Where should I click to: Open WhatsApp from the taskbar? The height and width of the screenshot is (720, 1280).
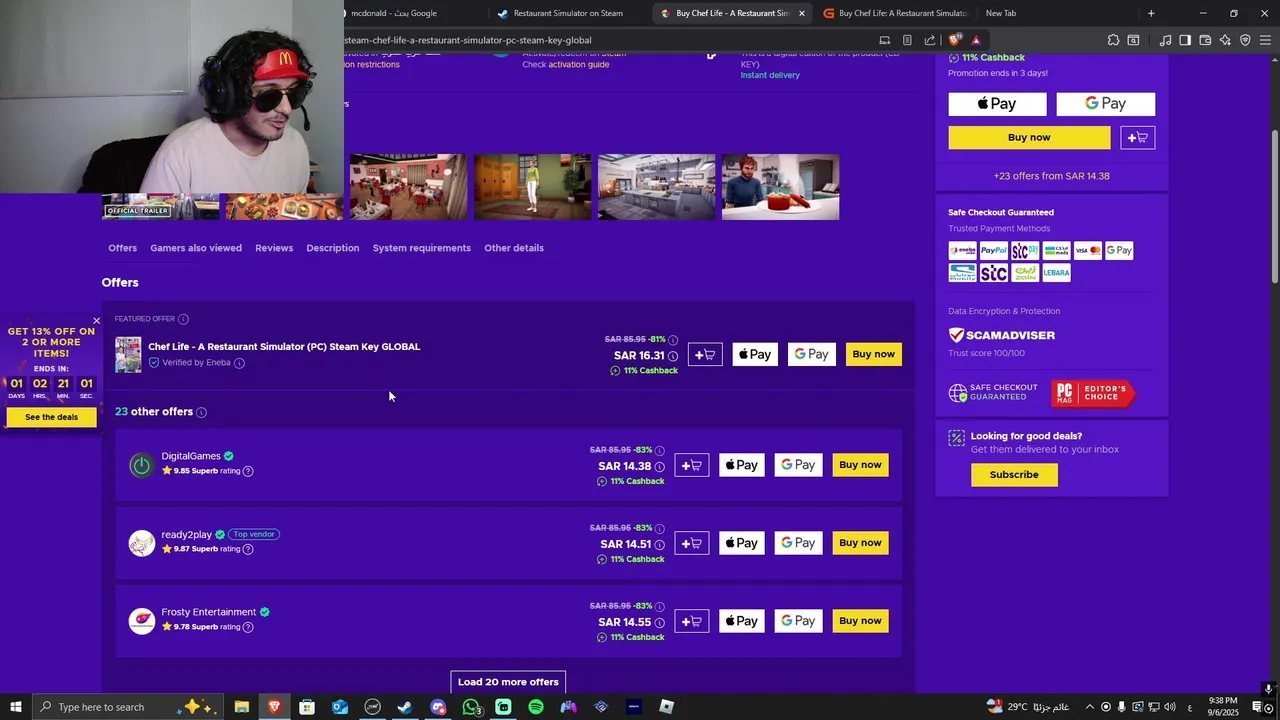471,707
